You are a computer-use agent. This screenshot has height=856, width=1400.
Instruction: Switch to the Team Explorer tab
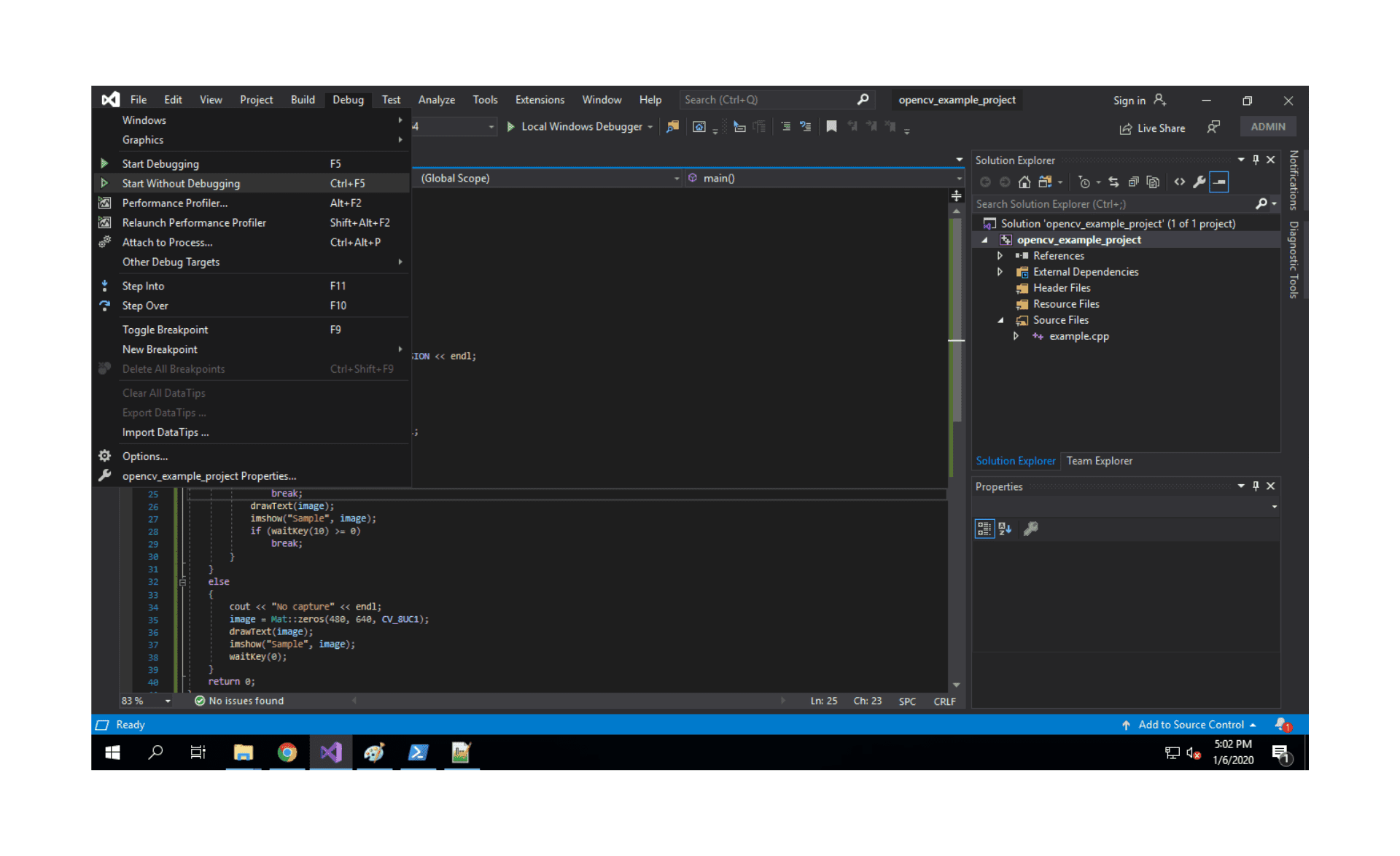[1099, 462]
